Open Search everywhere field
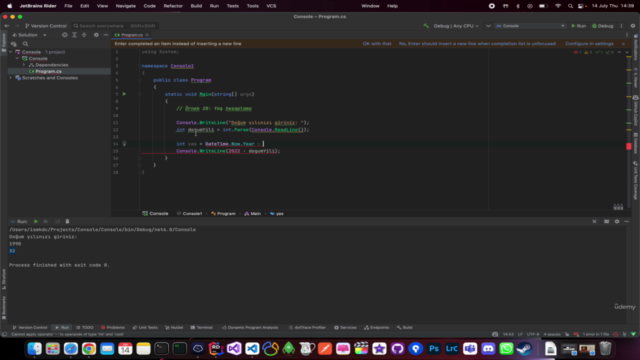Viewport: 640px width, 360px height. [x=116, y=26]
